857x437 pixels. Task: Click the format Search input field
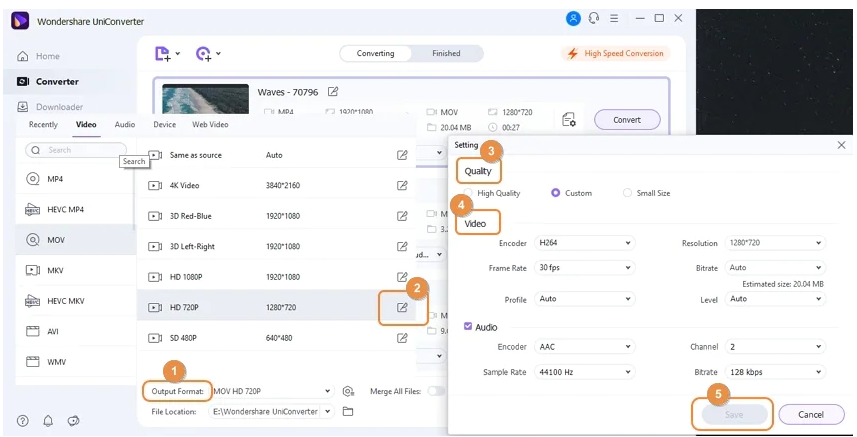(x=76, y=150)
